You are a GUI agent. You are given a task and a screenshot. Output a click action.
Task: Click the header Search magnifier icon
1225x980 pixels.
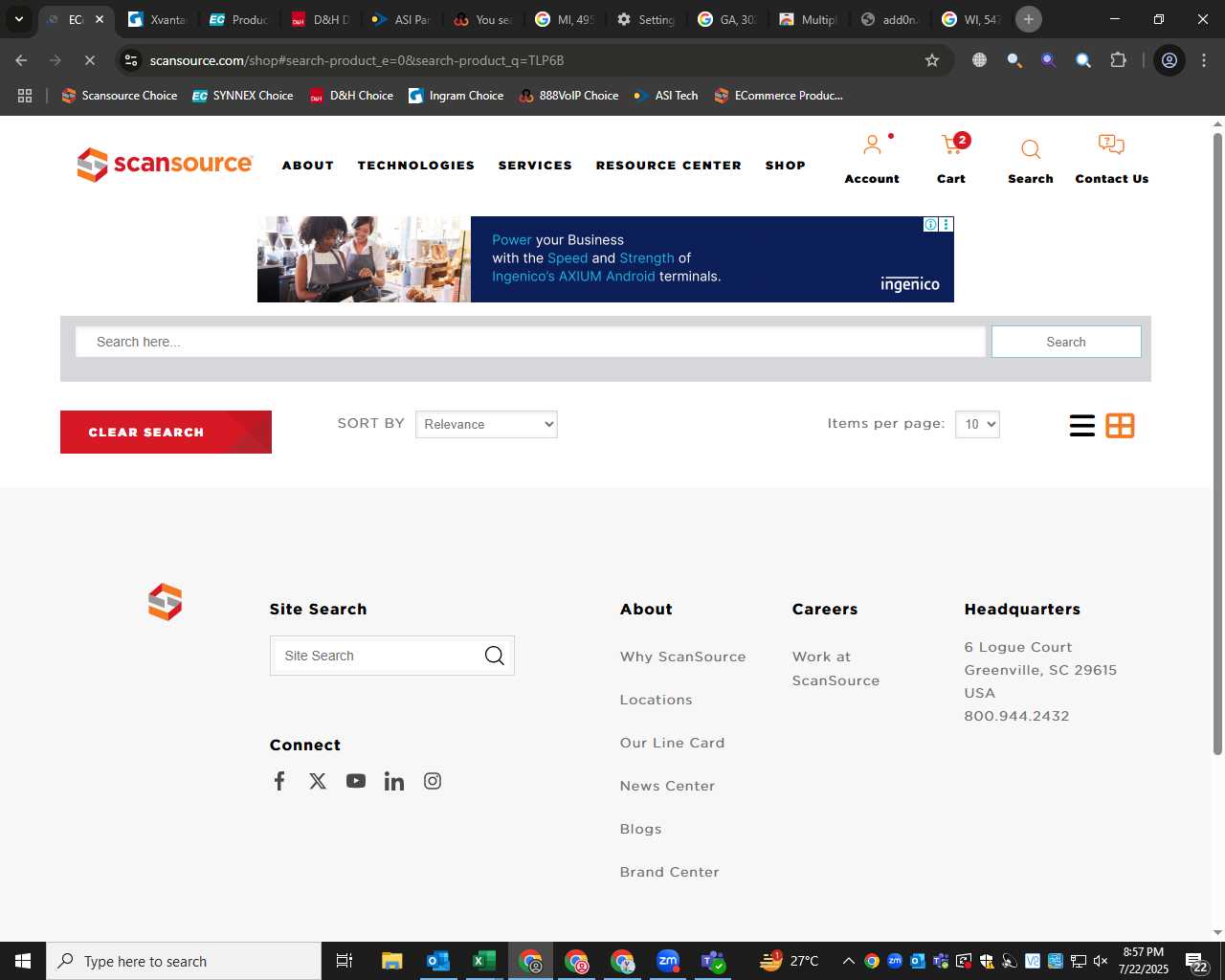click(x=1031, y=149)
